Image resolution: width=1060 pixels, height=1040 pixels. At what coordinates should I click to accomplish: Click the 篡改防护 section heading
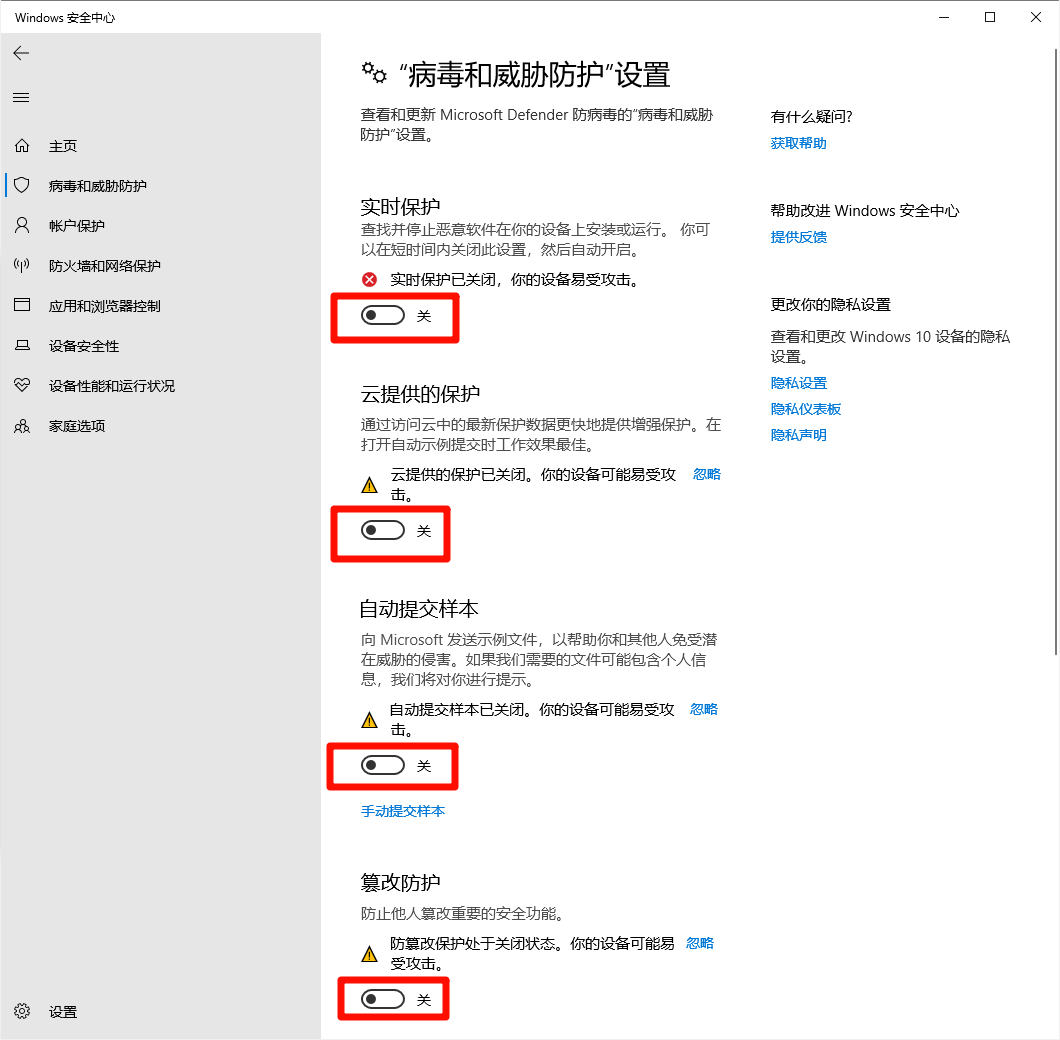(400, 882)
